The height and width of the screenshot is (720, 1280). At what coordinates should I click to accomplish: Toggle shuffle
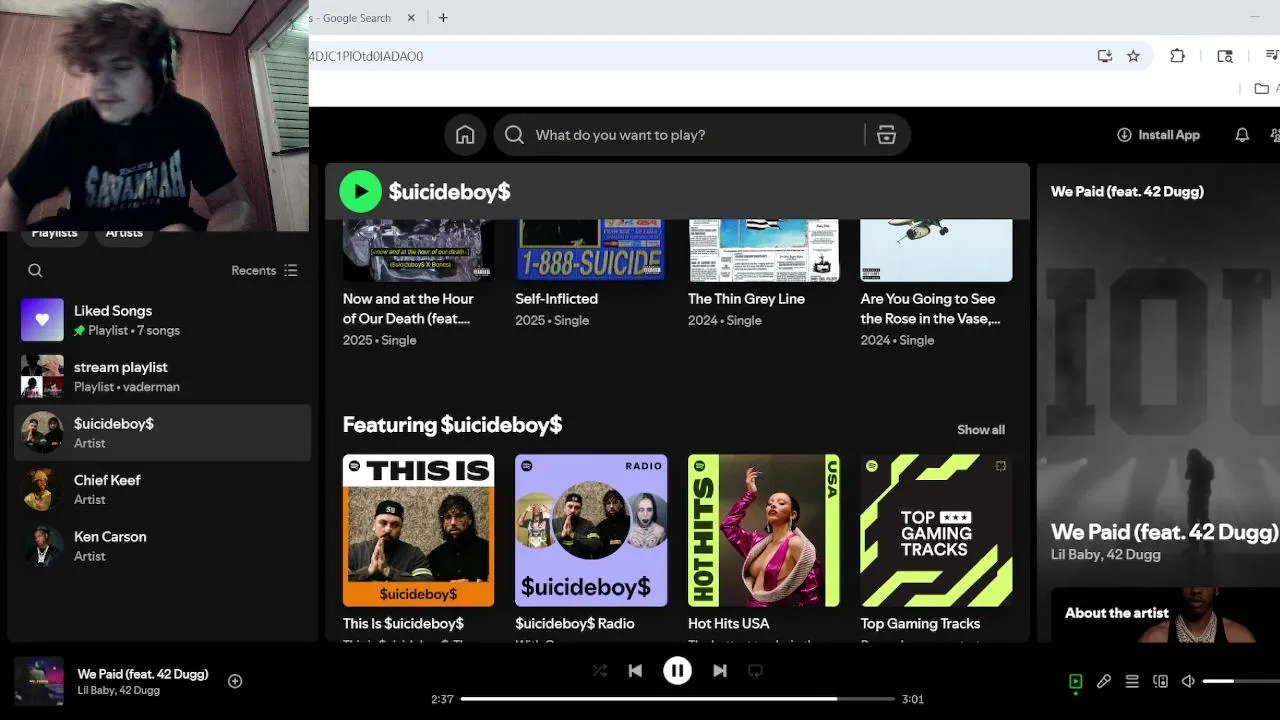(x=599, y=671)
